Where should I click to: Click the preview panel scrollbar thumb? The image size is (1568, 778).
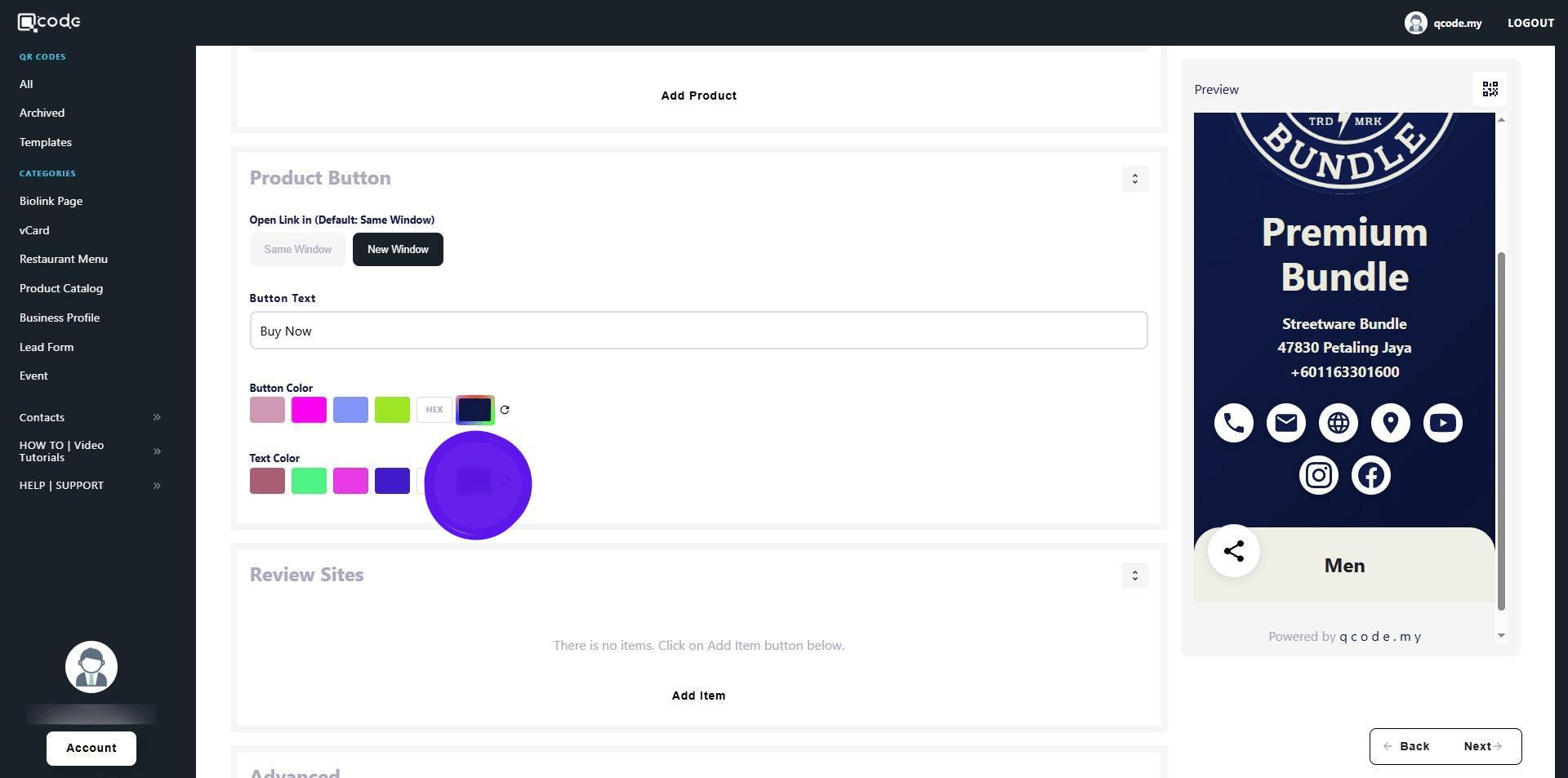(x=1501, y=431)
